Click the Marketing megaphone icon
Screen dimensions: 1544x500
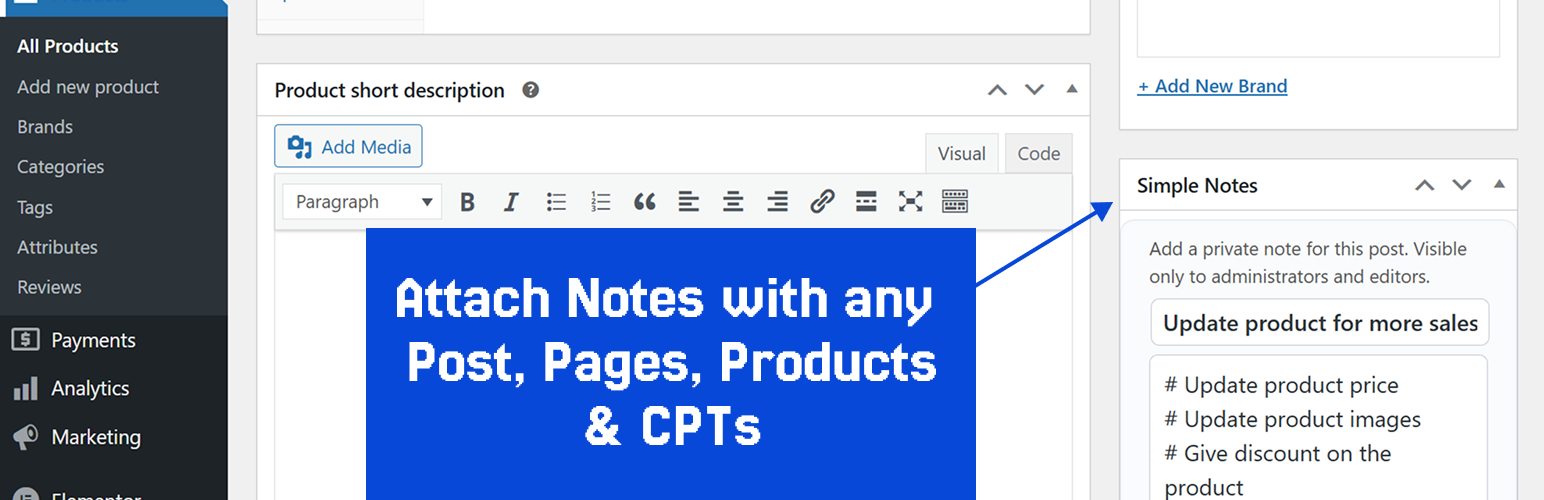click(x=26, y=437)
